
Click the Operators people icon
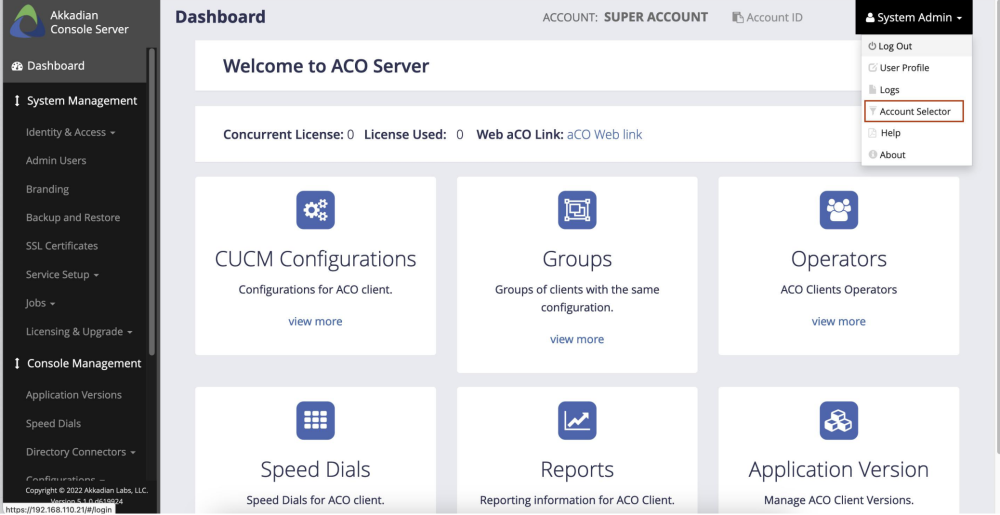pyautogui.click(x=839, y=210)
